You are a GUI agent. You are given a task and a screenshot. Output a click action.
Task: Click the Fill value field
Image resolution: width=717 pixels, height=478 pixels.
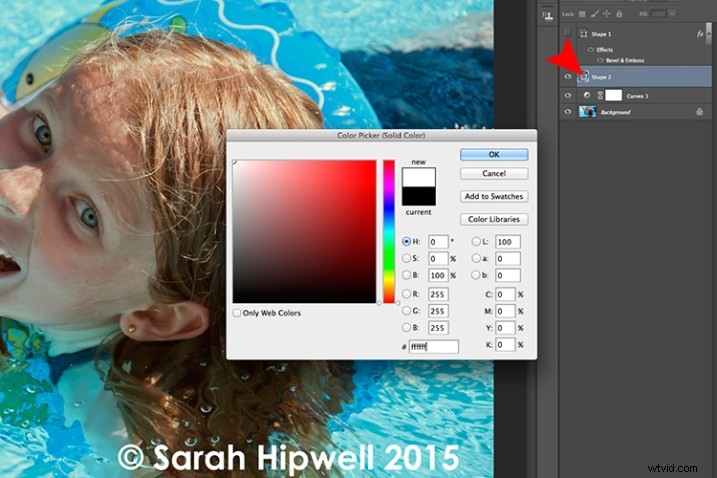coord(658,14)
